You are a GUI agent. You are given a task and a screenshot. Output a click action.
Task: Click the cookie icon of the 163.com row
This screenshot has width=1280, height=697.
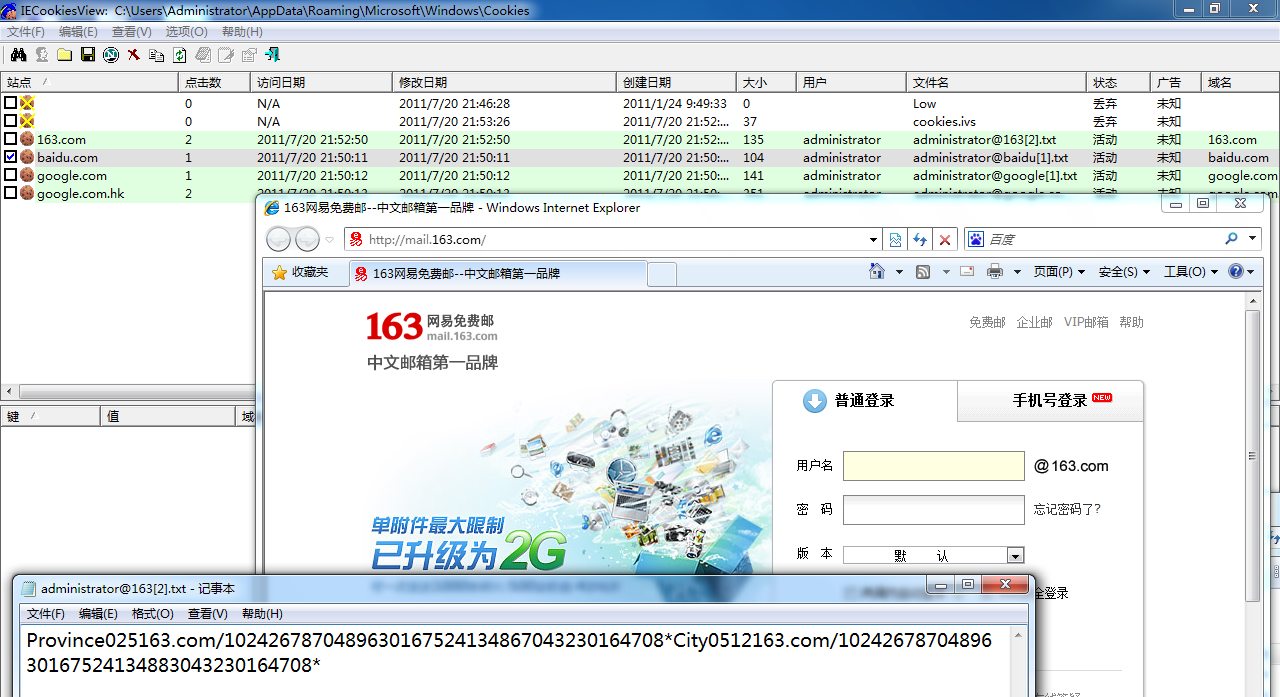27,140
